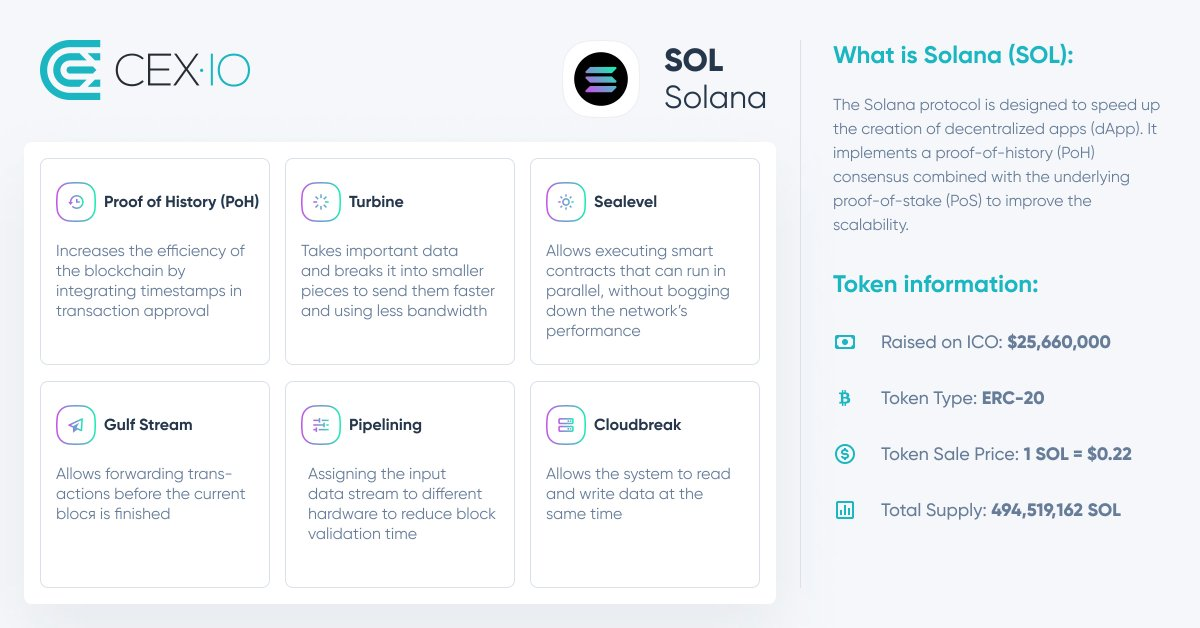Image resolution: width=1200 pixels, height=628 pixels.
Task: Click the Total Supply chart icon
Action: (844, 510)
